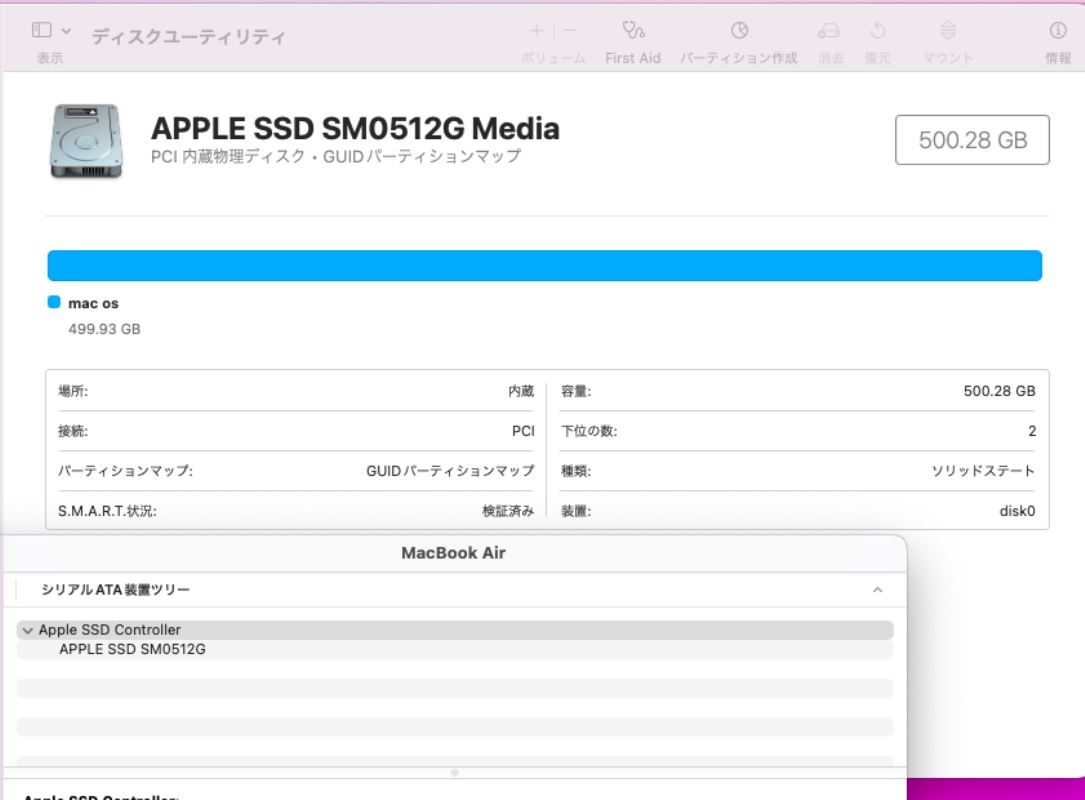
Task: Click the 500.28 GB capacity badge
Action: 972,140
